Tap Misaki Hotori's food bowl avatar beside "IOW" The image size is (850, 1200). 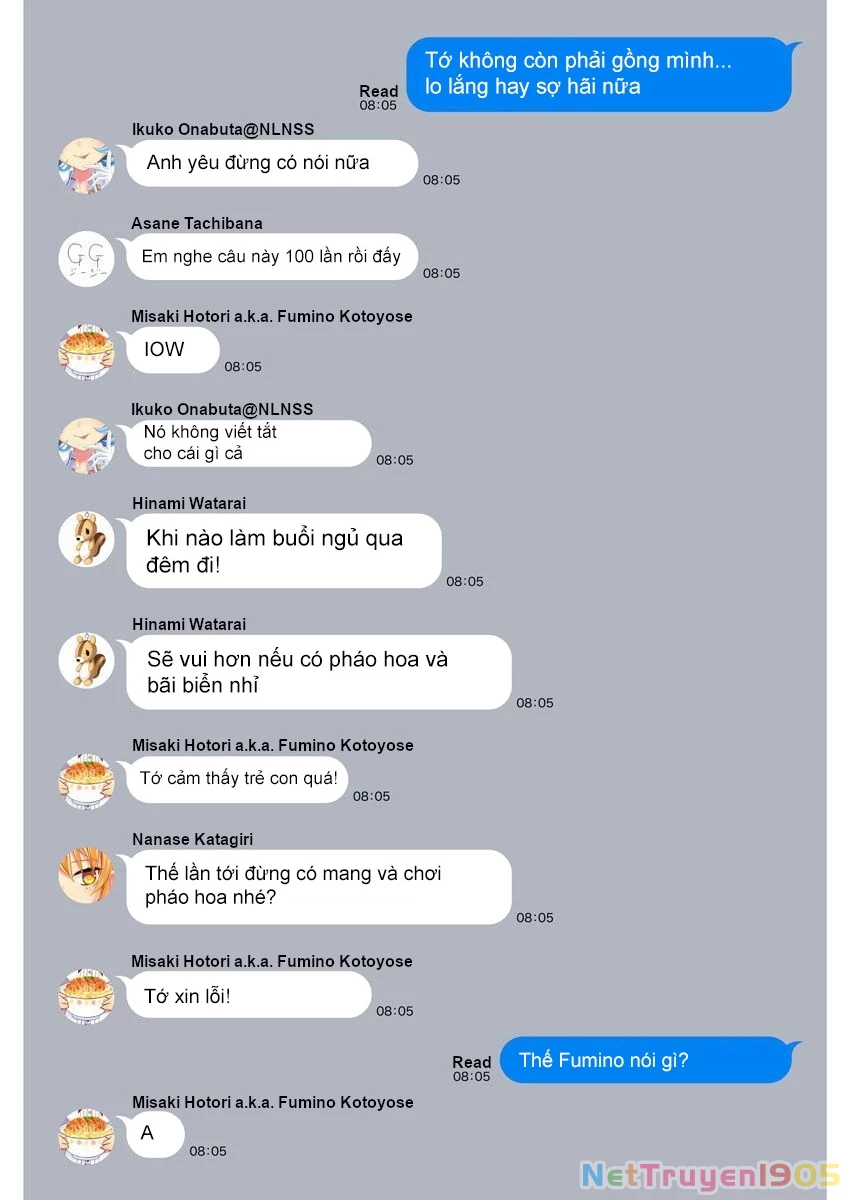pos(86,352)
